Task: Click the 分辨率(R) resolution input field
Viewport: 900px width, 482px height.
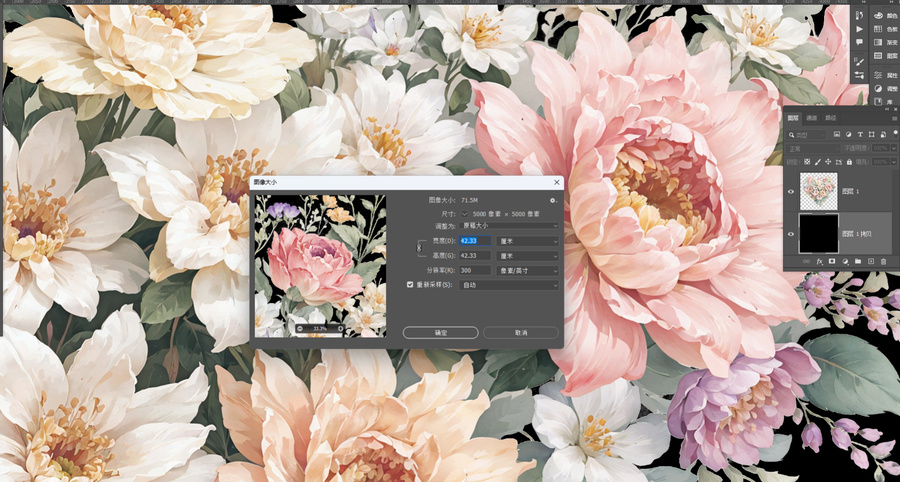Action: (475, 270)
